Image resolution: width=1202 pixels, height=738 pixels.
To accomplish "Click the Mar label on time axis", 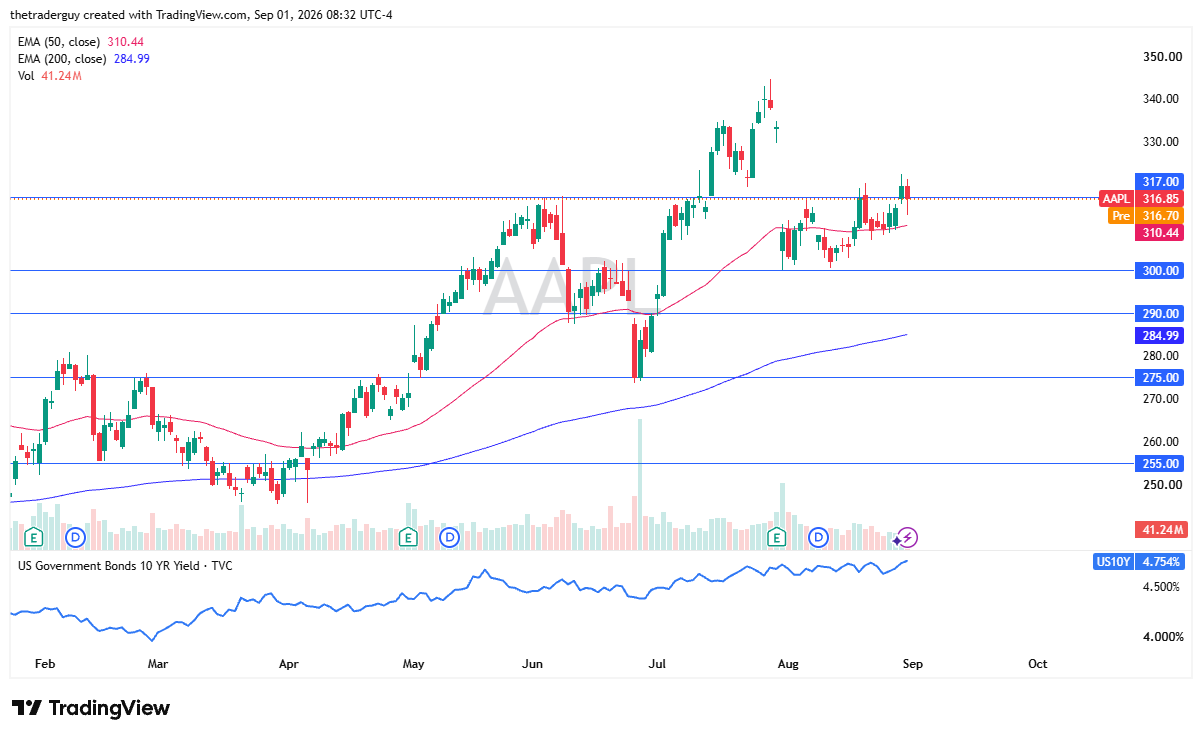I will (x=160, y=663).
